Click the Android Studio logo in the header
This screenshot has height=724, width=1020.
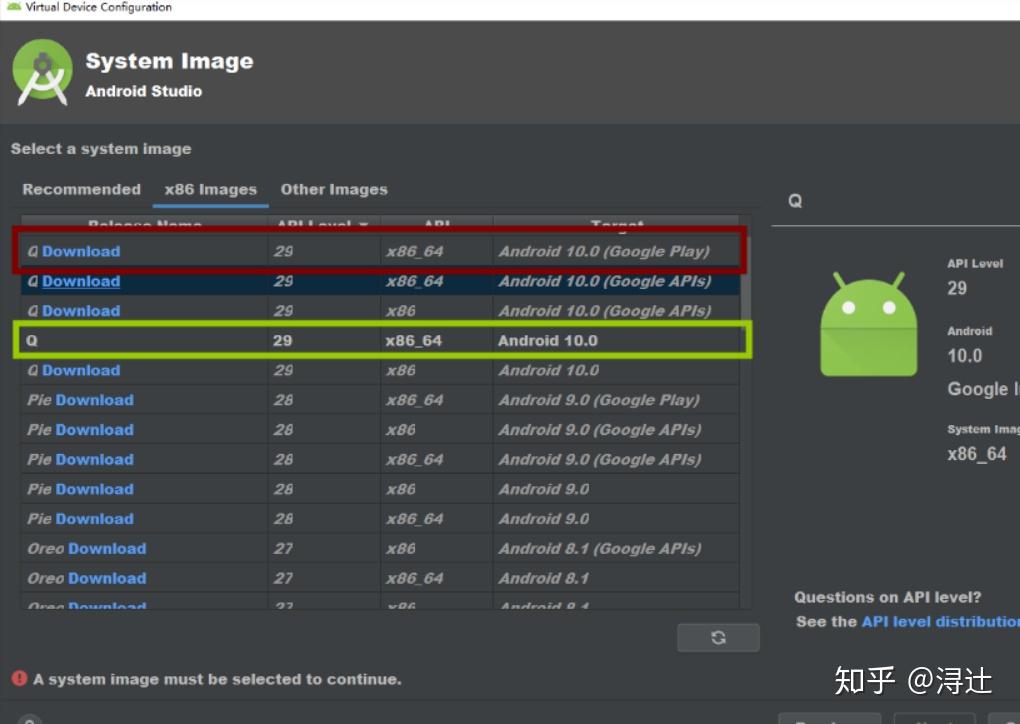pyautogui.click(x=43, y=72)
